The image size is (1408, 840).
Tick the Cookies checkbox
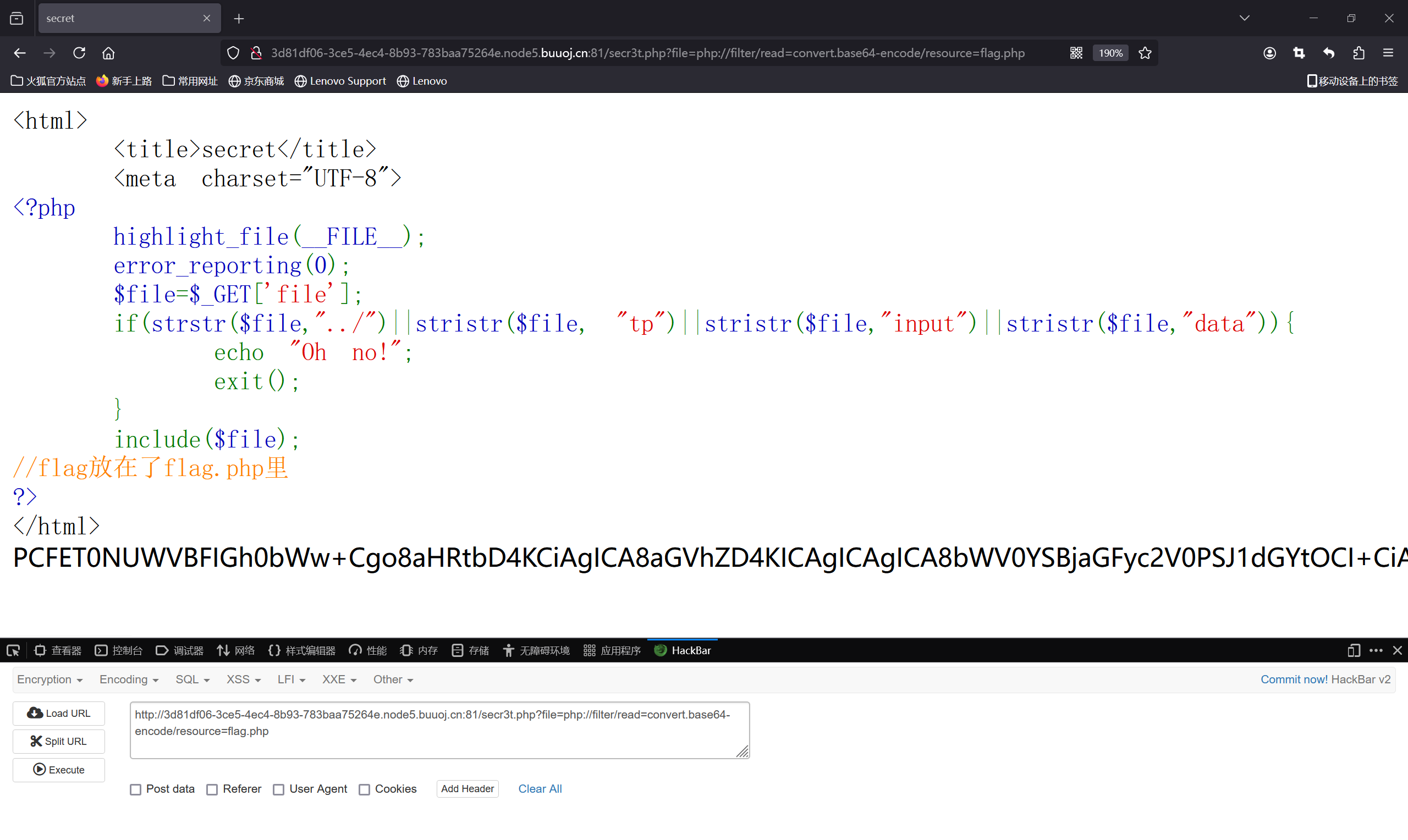point(364,789)
